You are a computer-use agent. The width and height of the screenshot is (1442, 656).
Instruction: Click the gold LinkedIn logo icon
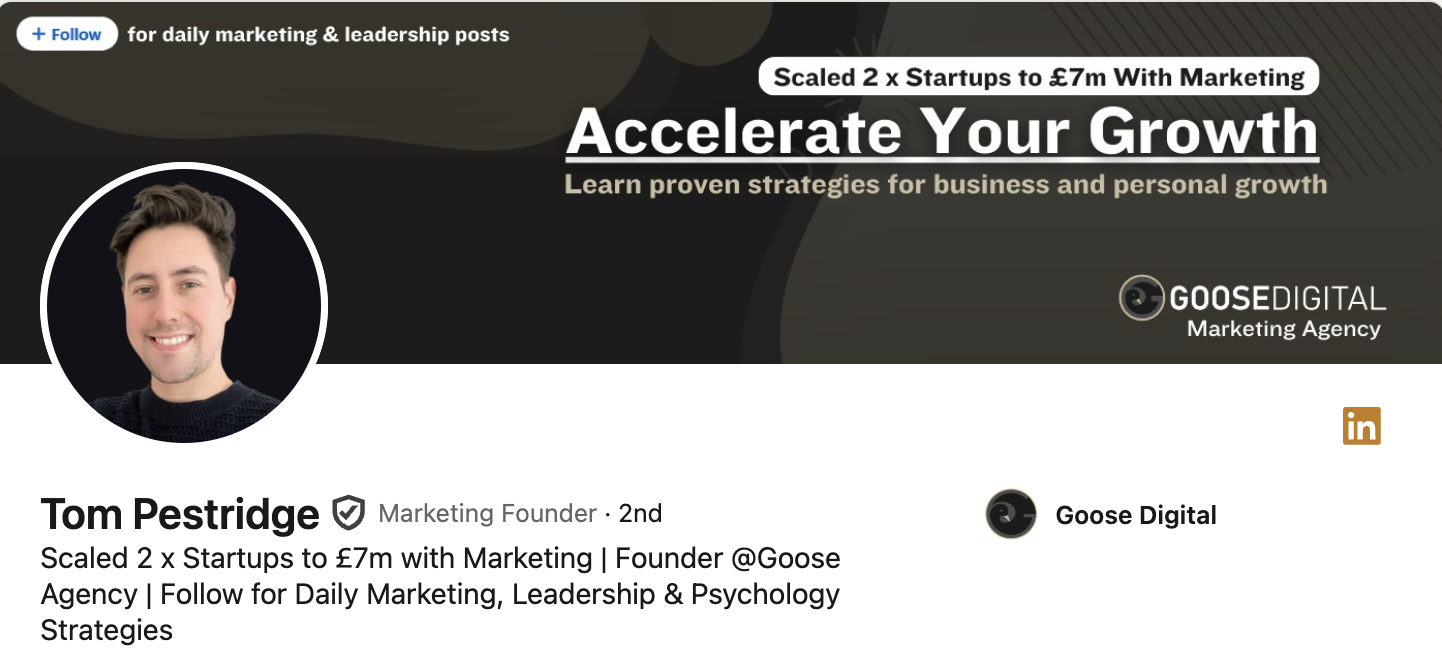pyautogui.click(x=1361, y=426)
